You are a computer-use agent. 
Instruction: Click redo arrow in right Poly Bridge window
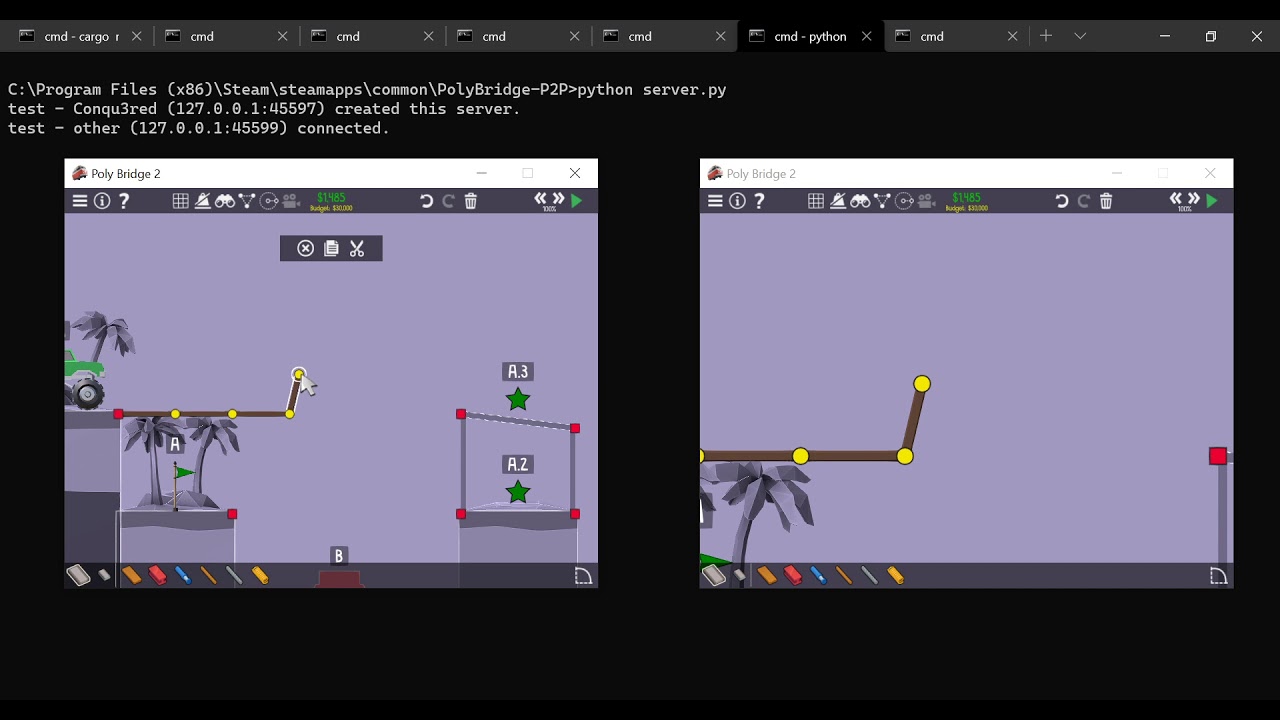(1084, 201)
